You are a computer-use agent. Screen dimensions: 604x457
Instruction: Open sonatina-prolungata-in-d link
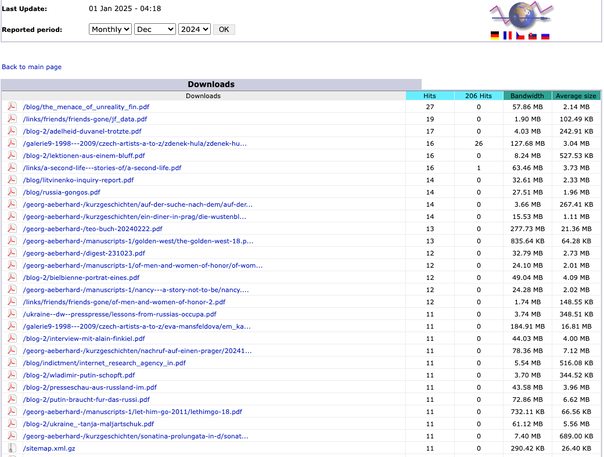pyautogui.click(x=136, y=436)
